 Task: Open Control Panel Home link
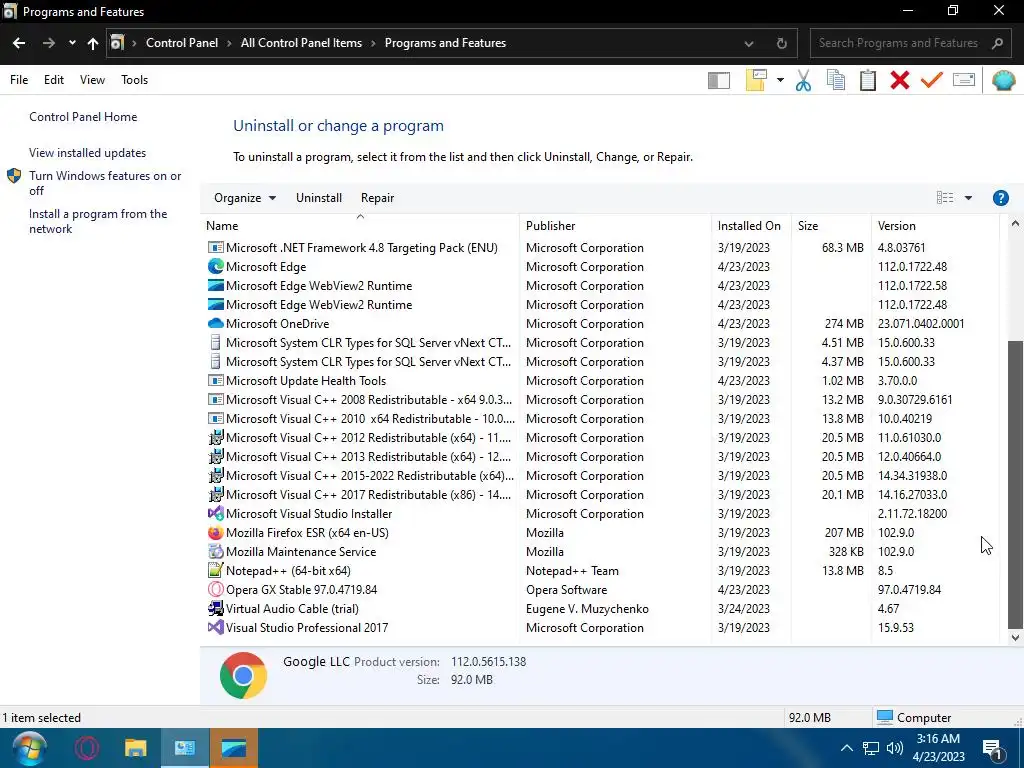coord(83,117)
